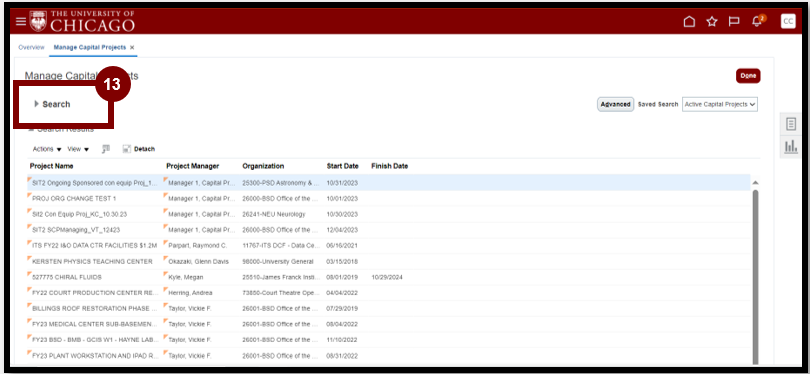Screen dimensions: 810x374
Task: Select FY23 PLANT WORKSTATION AND IPAD project
Action: [x=95, y=356]
